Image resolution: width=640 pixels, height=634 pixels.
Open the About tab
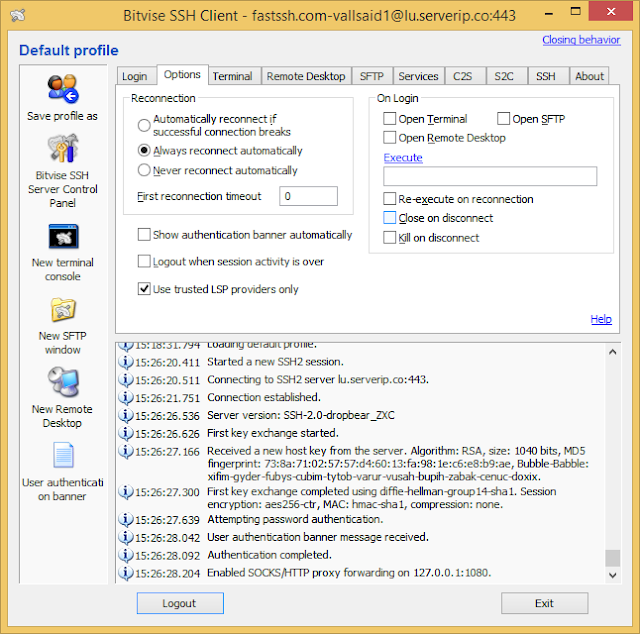[589, 76]
